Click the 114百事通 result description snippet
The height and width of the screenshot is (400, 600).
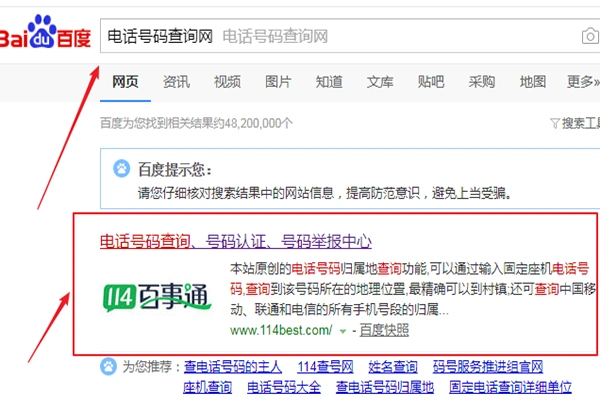pos(413,289)
